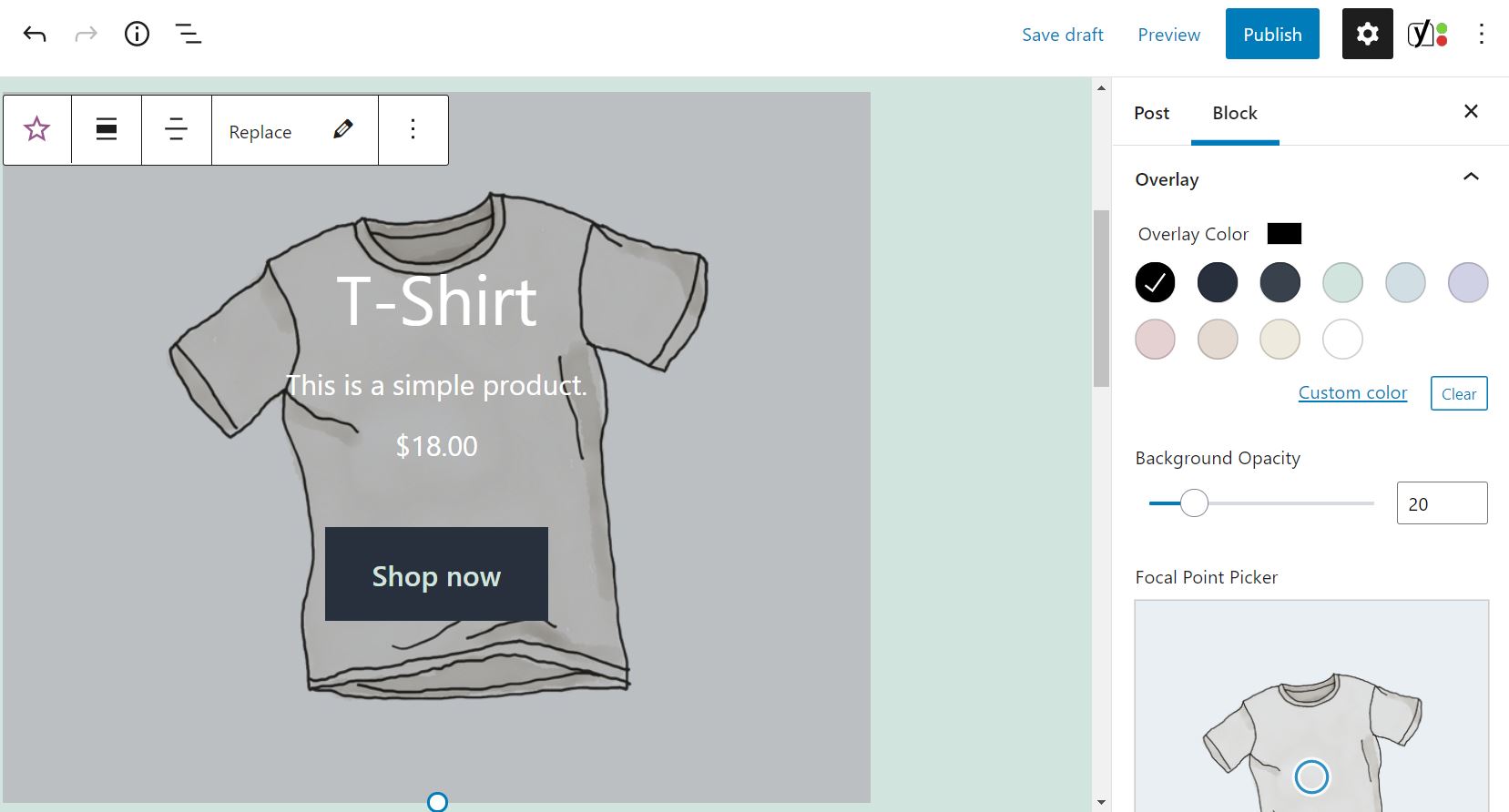Undo the last change
Image resolution: width=1509 pixels, height=812 pixels.
[35, 34]
